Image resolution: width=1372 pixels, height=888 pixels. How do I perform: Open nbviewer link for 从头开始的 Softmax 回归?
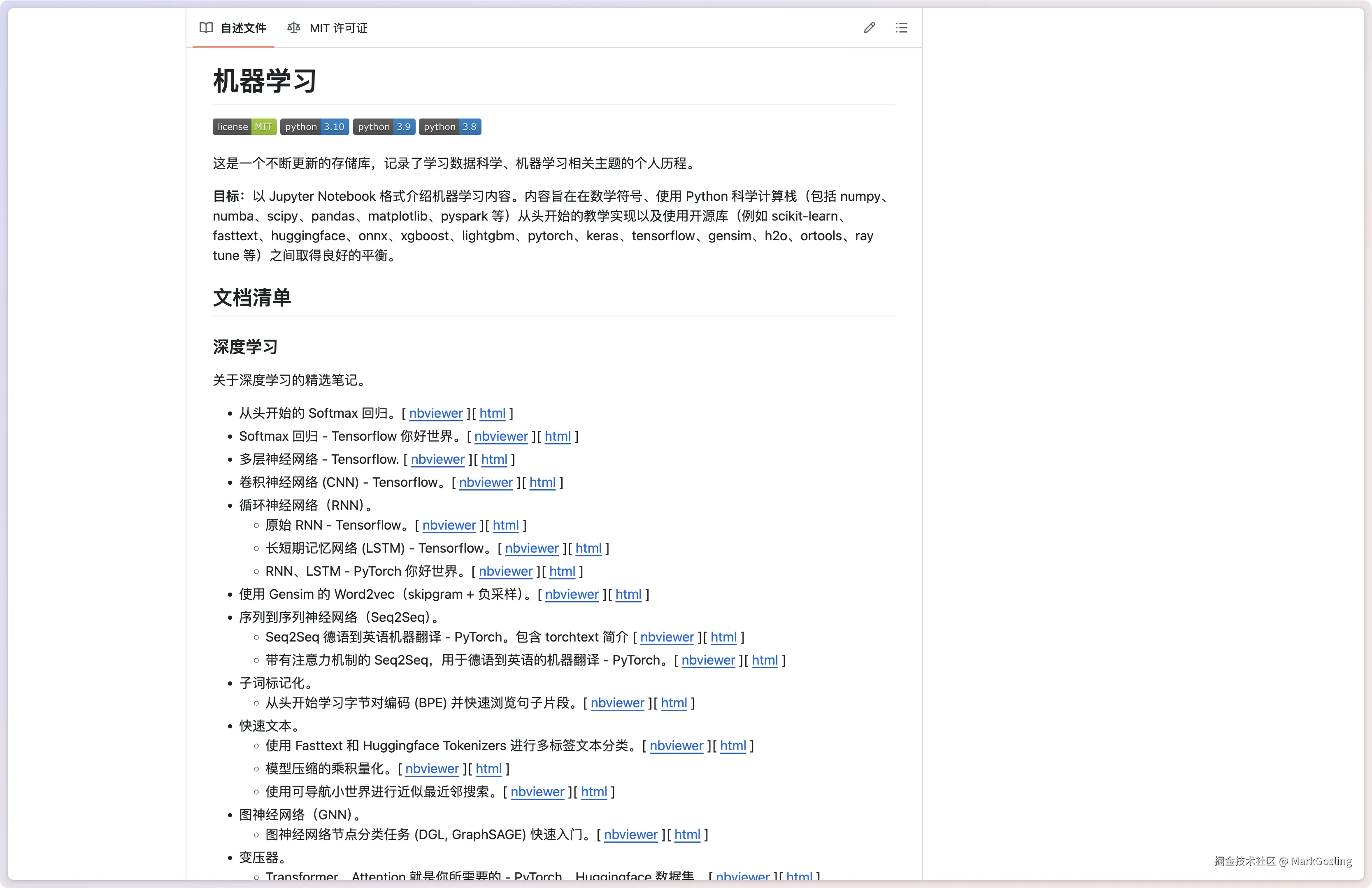tap(436, 413)
